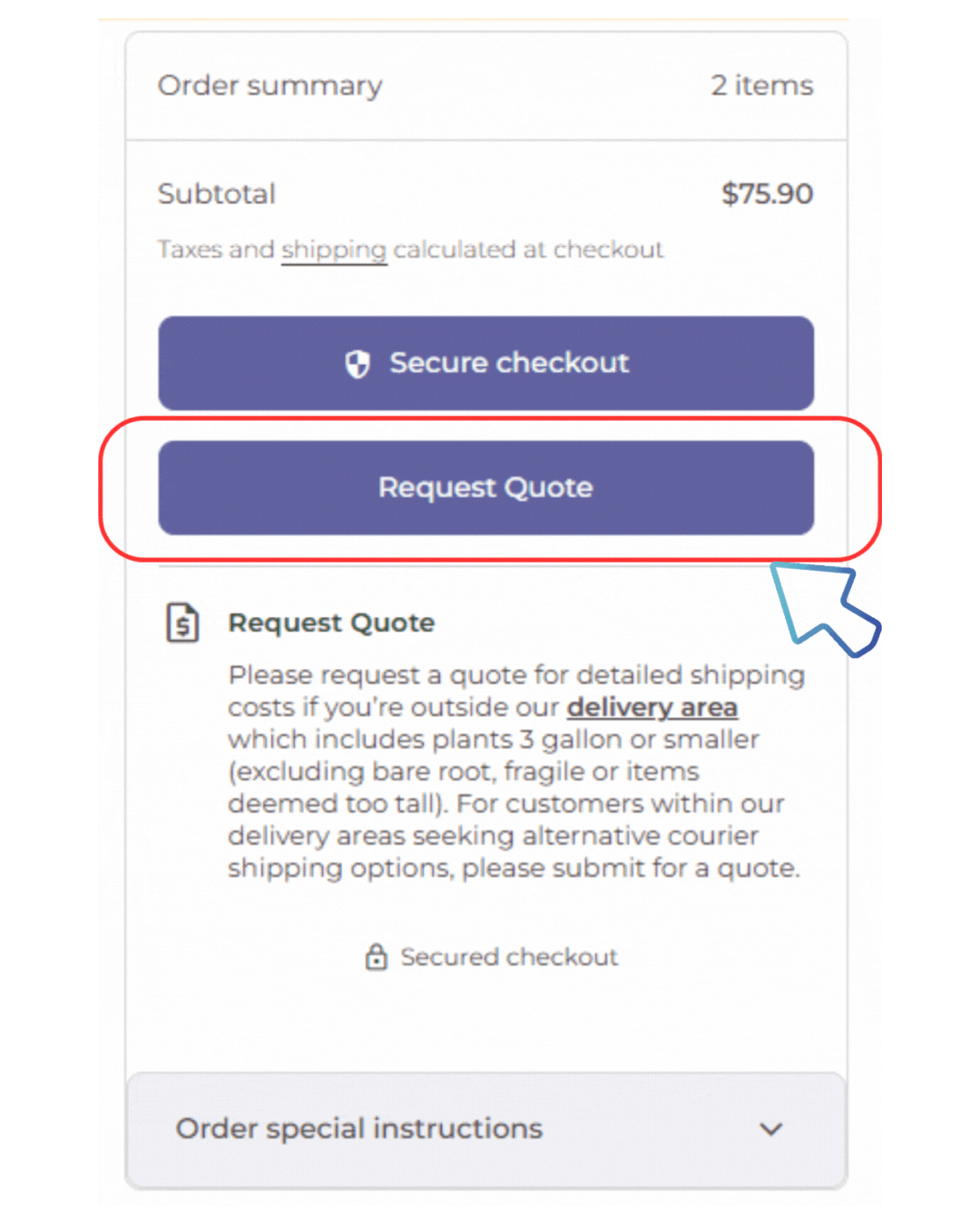Follow the delivery area link
980x1225 pixels.
[652, 707]
